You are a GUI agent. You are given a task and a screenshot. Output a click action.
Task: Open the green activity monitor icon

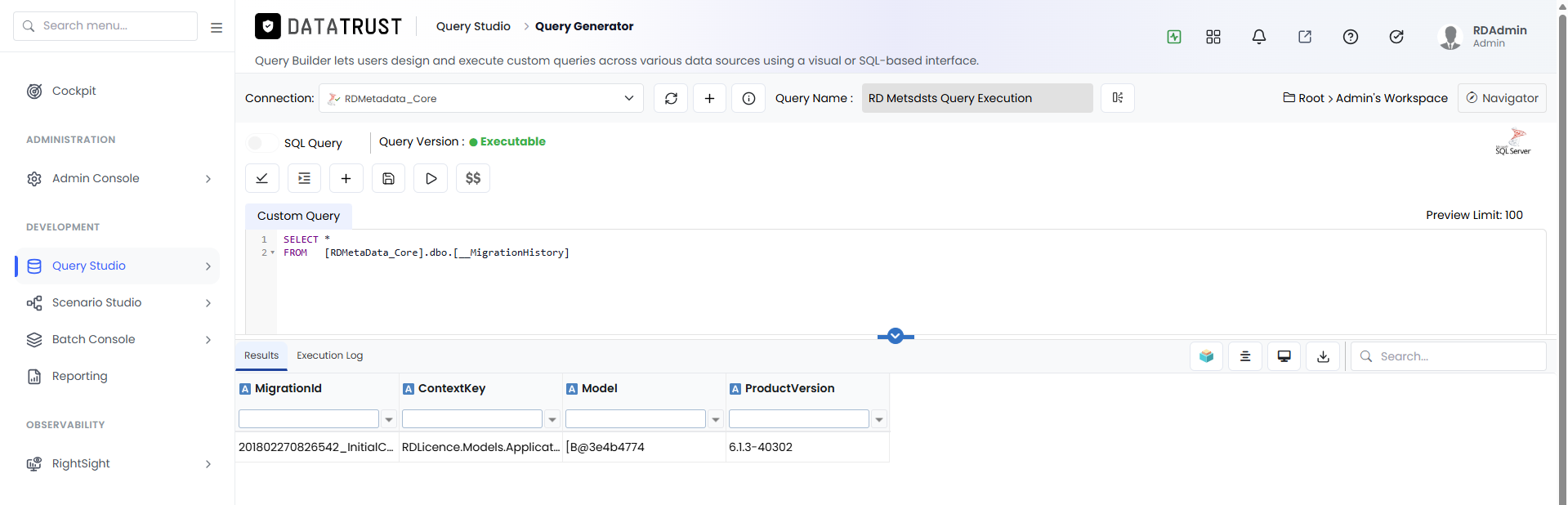pos(1174,37)
